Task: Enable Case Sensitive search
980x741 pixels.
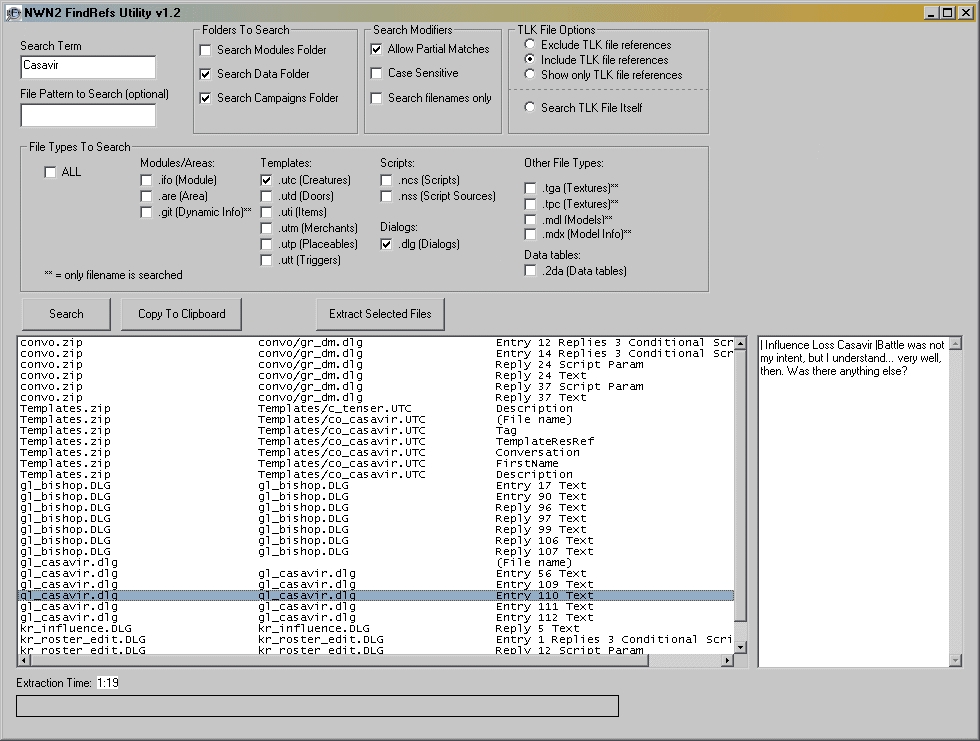Action: [x=377, y=73]
